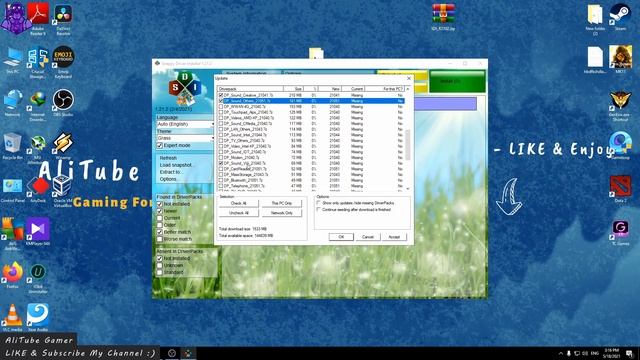This screenshot has height=360, width=640.
Task: Enable Unknown under Absent in DriverPacks
Action: tap(160, 265)
